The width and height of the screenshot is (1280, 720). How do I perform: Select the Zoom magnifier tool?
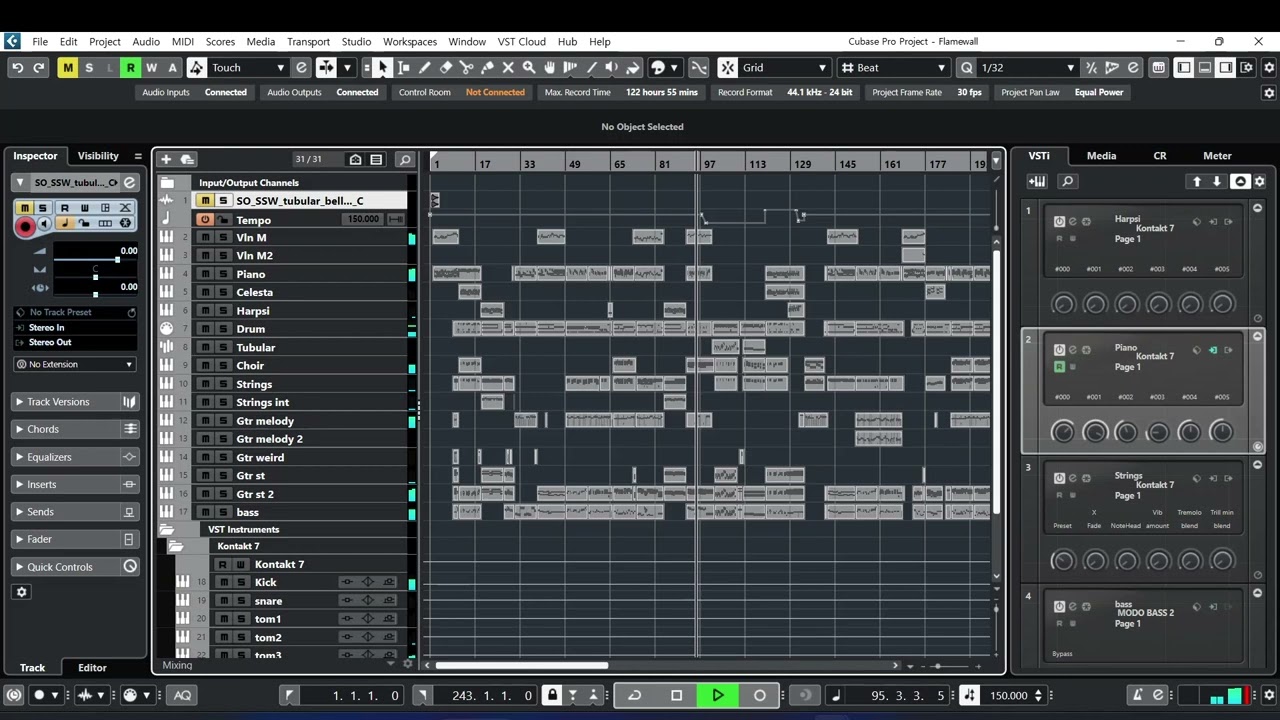[x=529, y=68]
